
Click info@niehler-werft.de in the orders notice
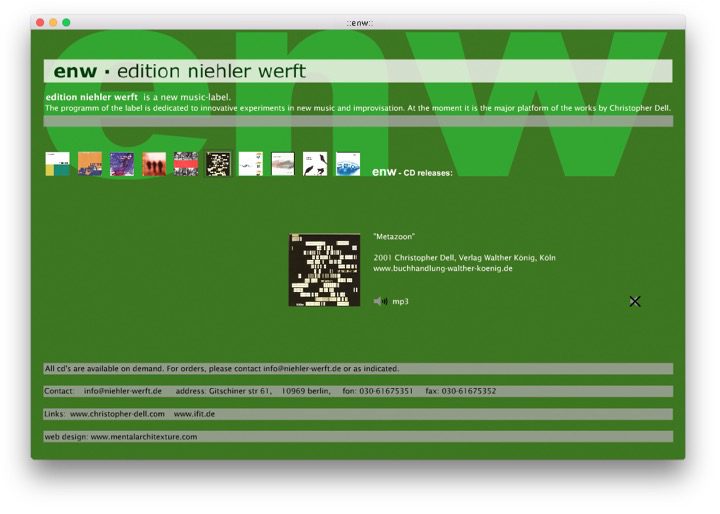[302, 368]
